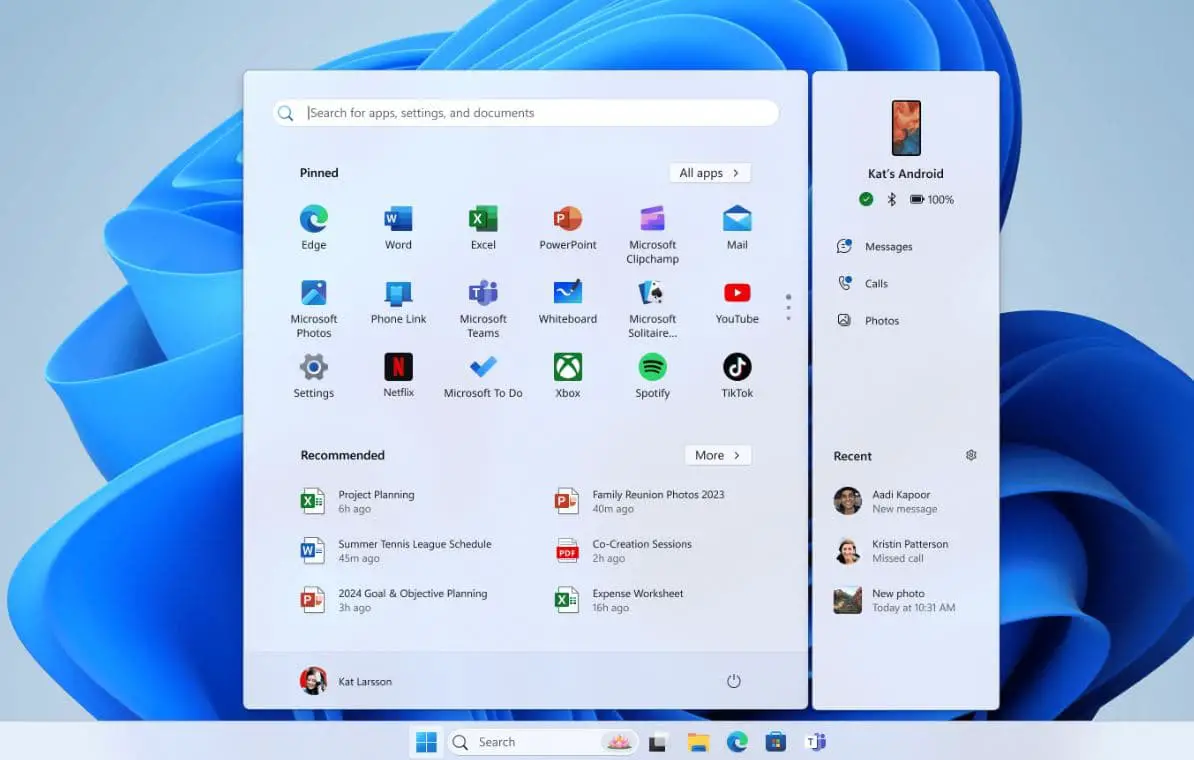
Task: Launch Excel from the Start menu
Action: (x=483, y=218)
